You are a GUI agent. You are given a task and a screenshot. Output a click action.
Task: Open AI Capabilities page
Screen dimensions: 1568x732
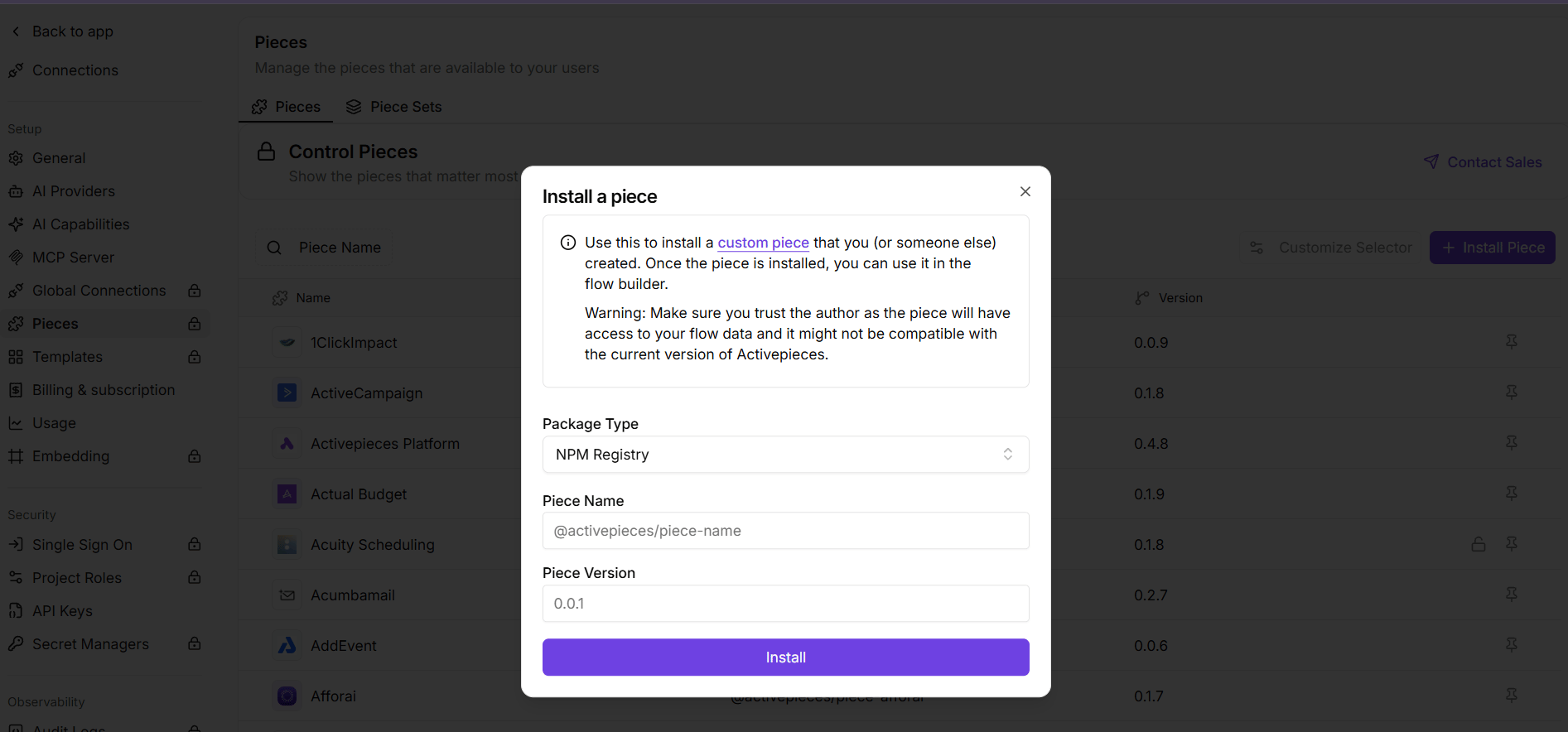tap(70, 224)
